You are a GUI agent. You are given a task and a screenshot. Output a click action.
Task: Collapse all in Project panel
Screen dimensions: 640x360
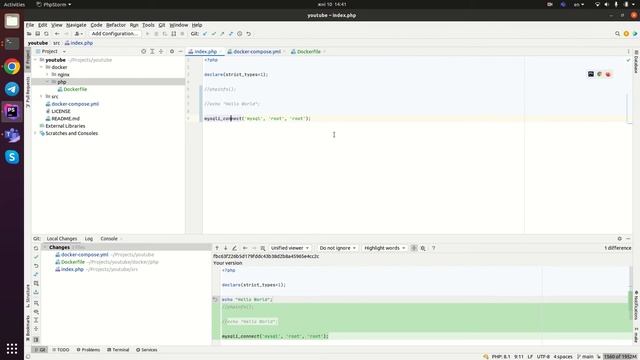coord(161,51)
